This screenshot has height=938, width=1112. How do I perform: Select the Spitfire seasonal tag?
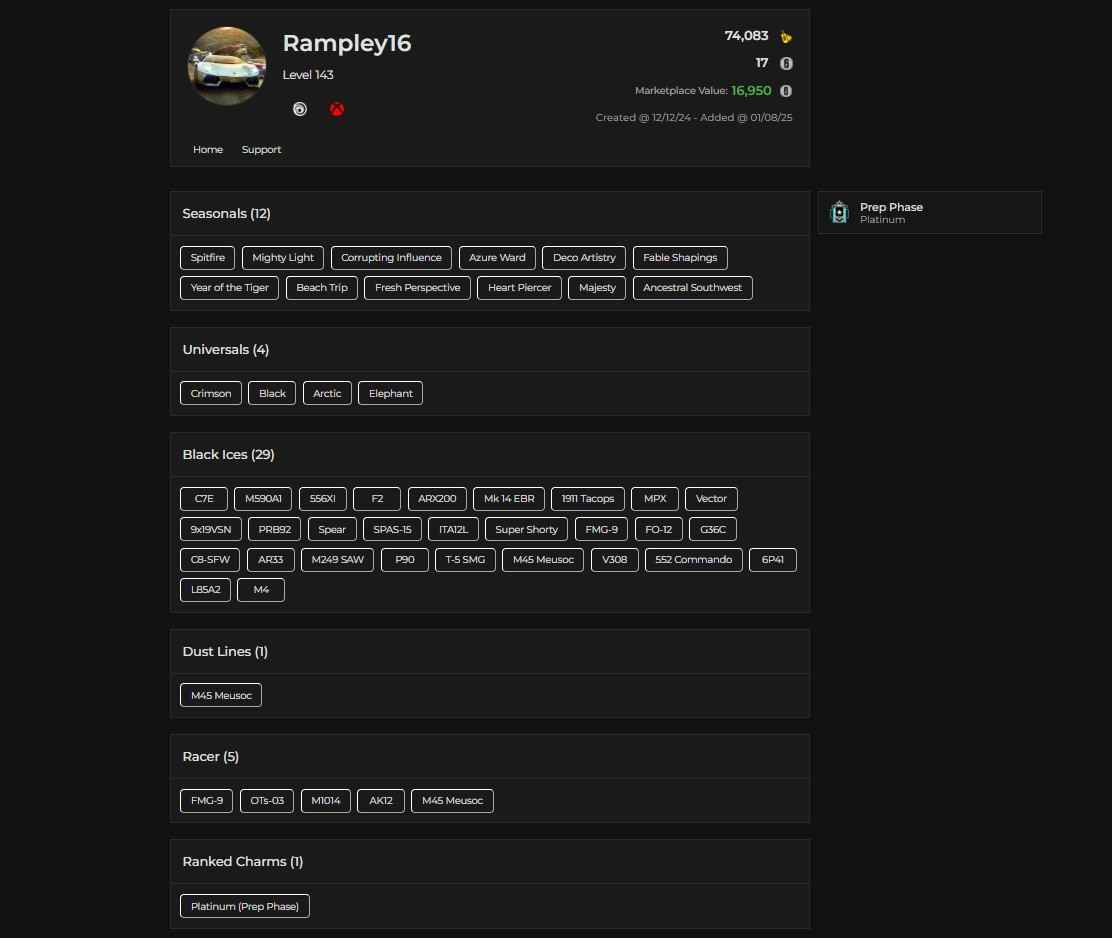coord(207,257)
